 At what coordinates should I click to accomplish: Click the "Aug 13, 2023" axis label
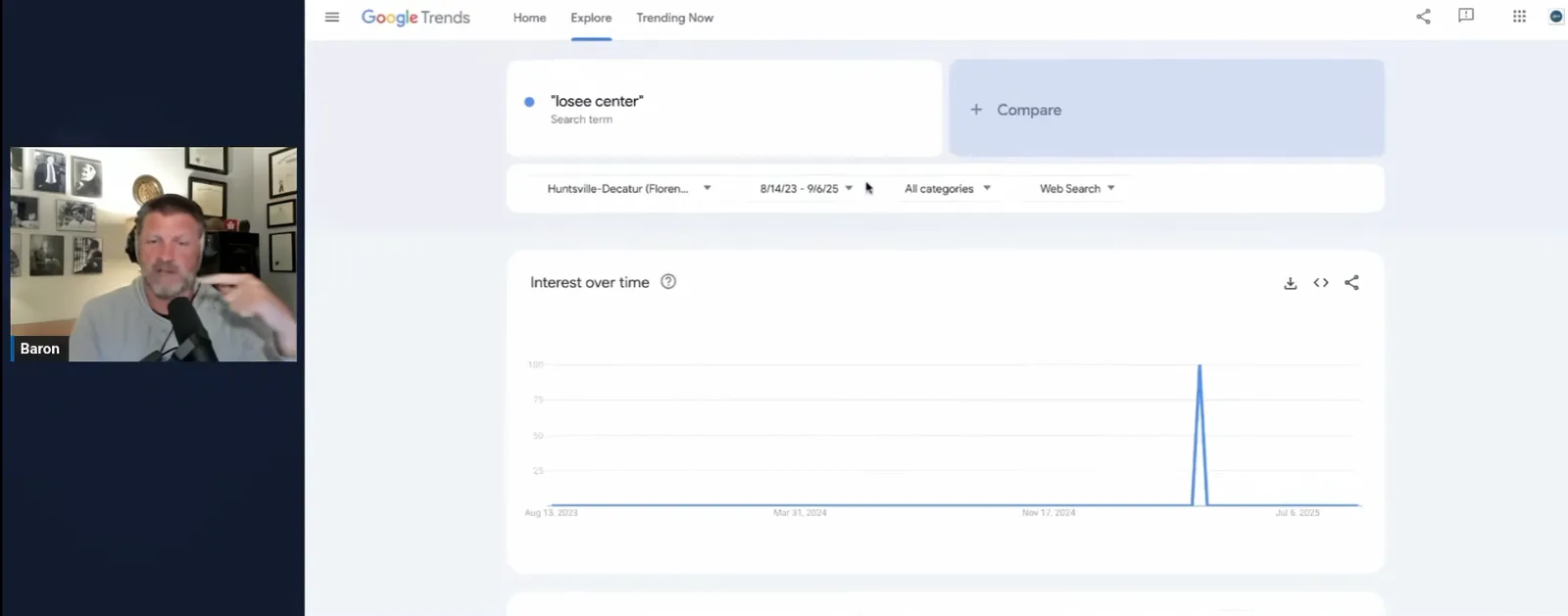point(551,513)
